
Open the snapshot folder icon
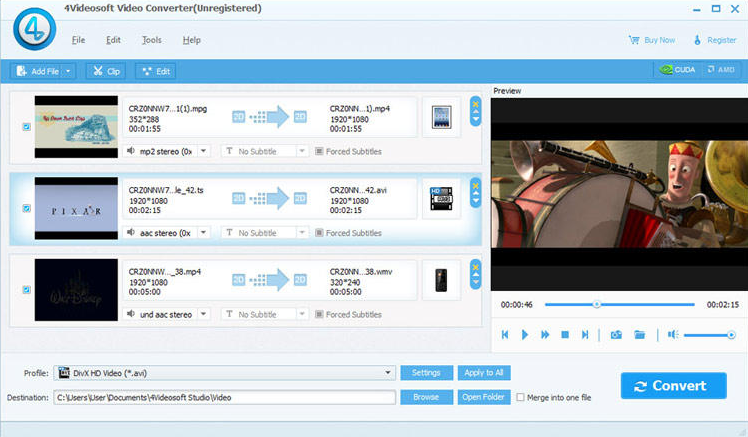(640, 334)
